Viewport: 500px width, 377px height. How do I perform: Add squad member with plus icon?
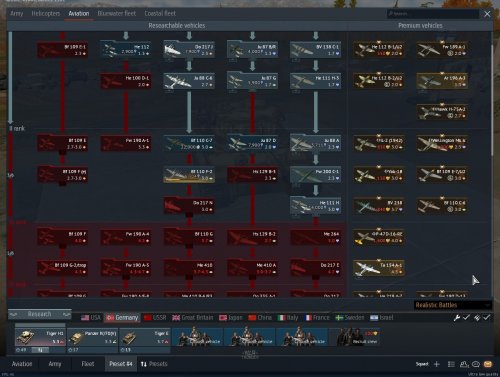(437, 364)
